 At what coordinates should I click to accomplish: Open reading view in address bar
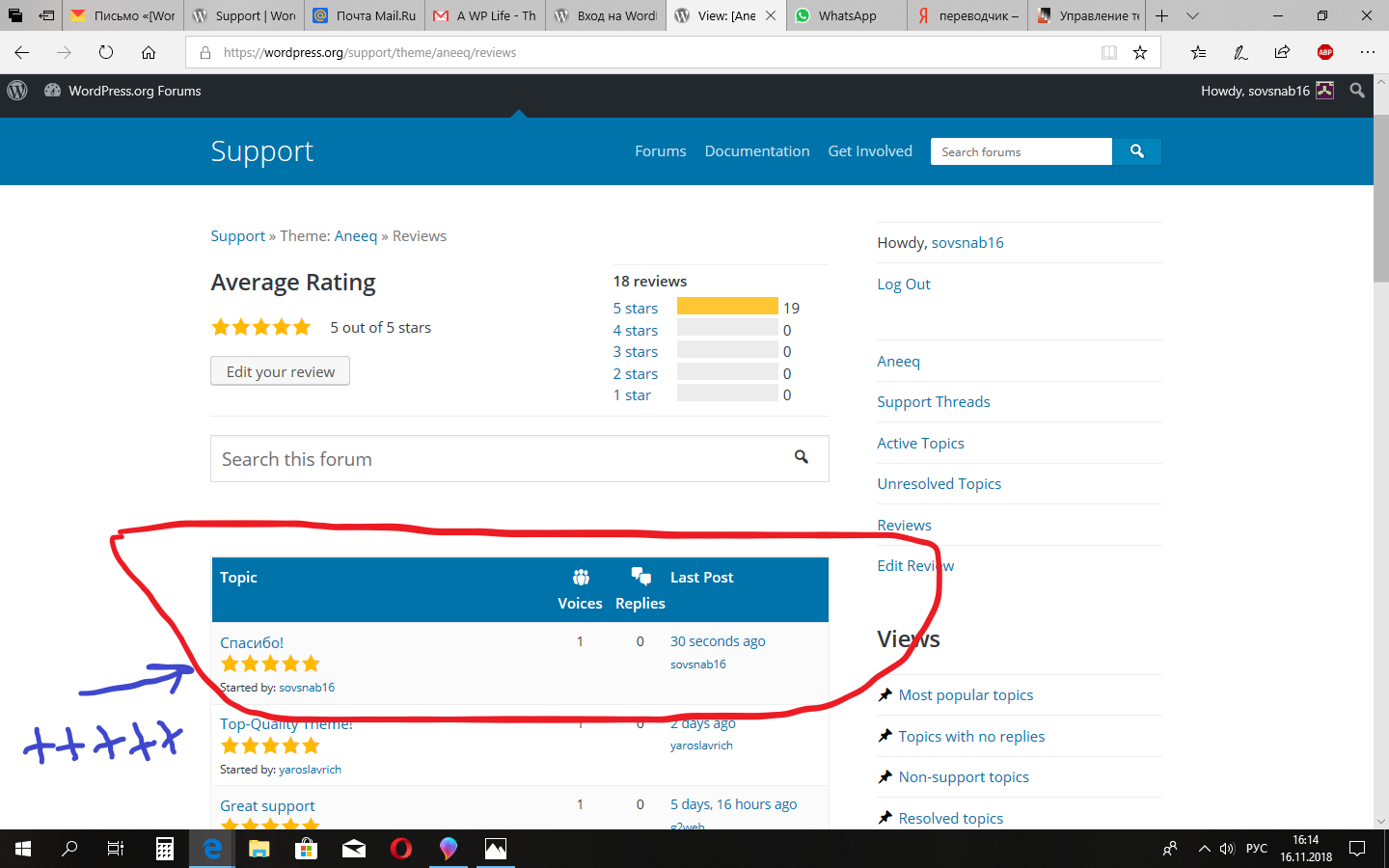[x=1109, y=53]
